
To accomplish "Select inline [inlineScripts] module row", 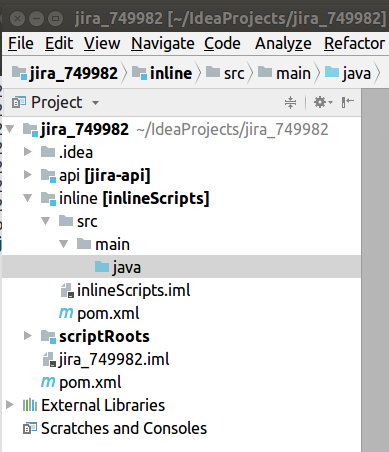I will pyautogui.click(x=181, y=198).
